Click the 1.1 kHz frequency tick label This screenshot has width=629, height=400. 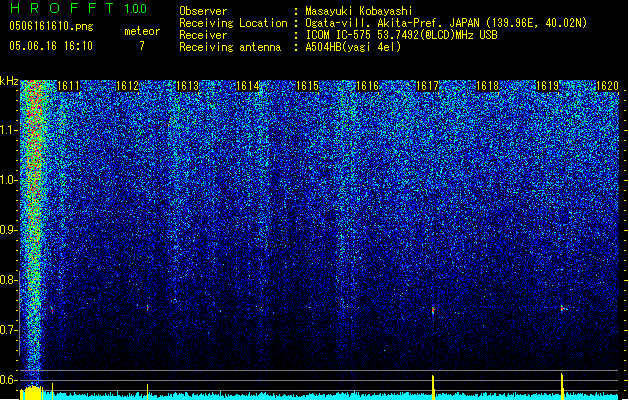click(x=9, y=130)
